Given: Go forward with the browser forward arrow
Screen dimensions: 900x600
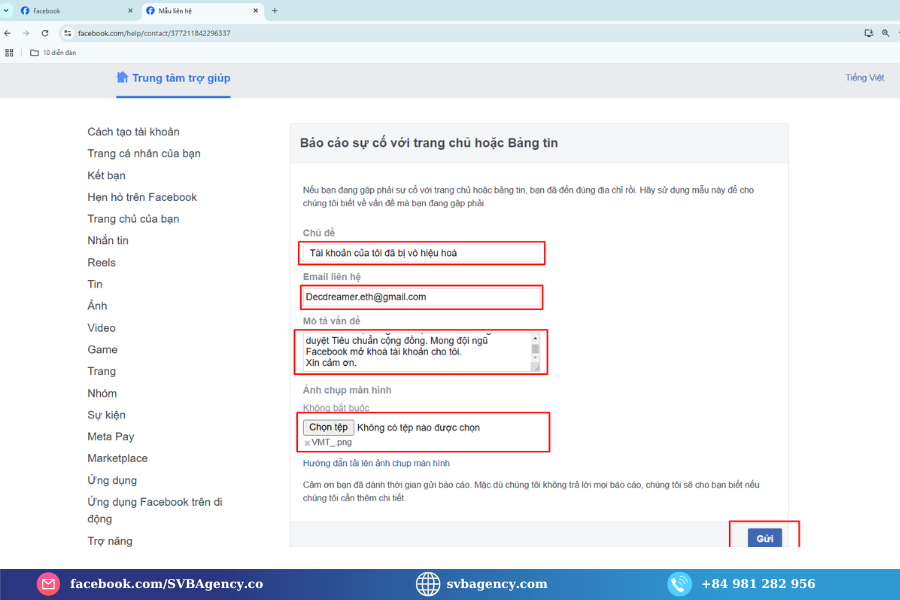Looking at the screenshot, I should pyautogui.click(x=26, y=33).
